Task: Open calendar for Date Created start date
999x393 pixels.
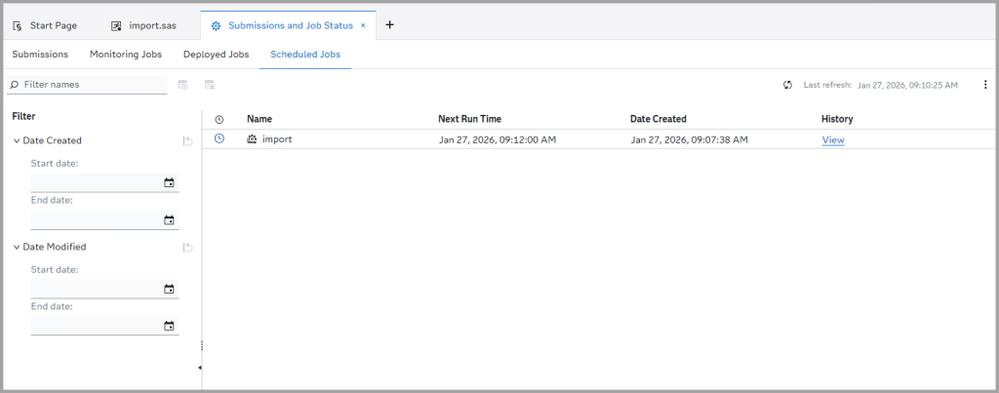Action: tap(169, 183)
